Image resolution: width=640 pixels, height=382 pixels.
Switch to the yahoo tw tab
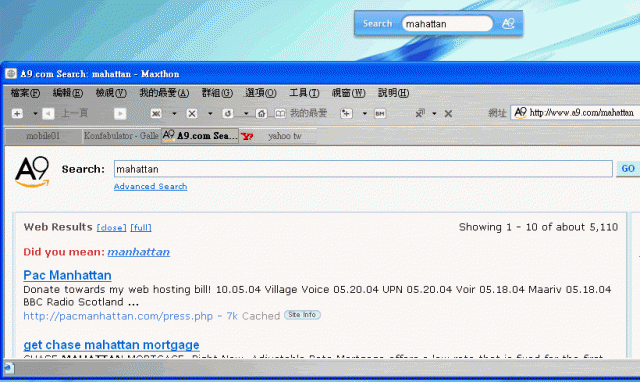(278, 136)
